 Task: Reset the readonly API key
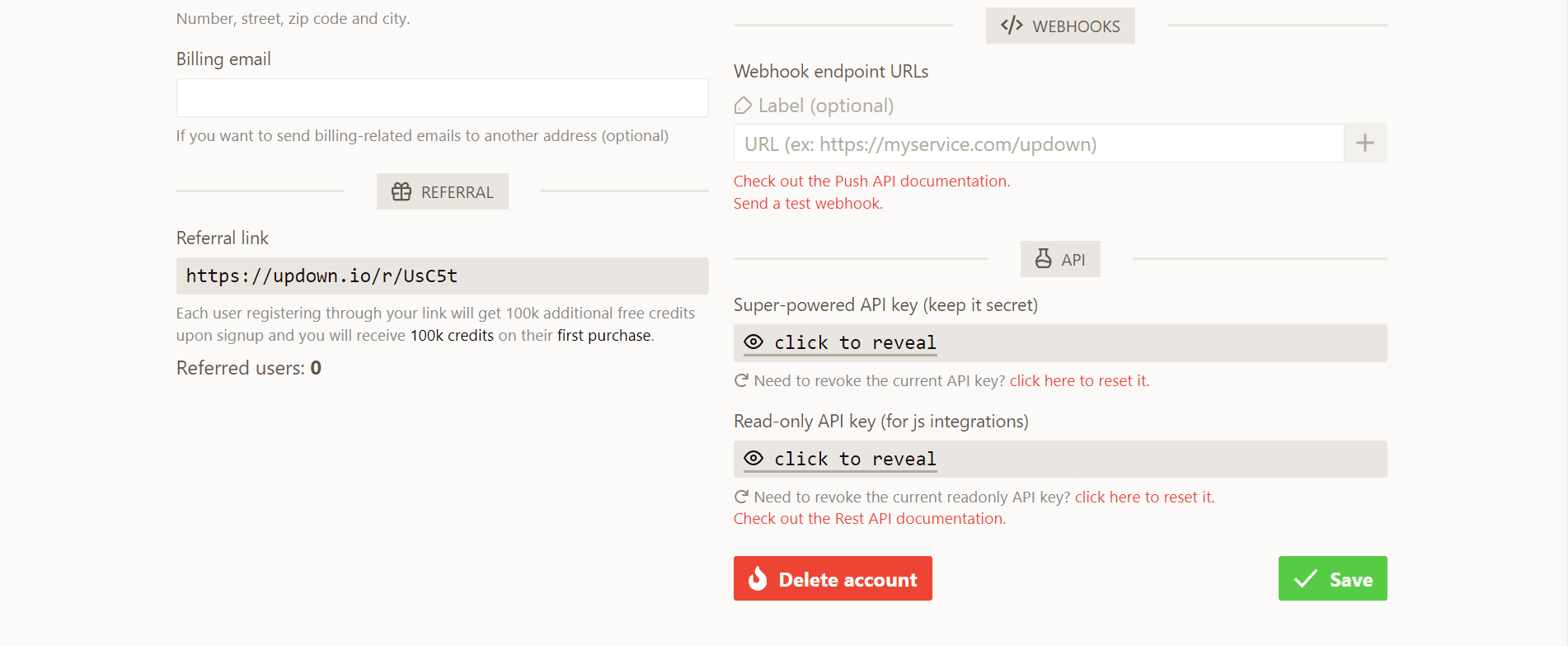(1143, 497)
